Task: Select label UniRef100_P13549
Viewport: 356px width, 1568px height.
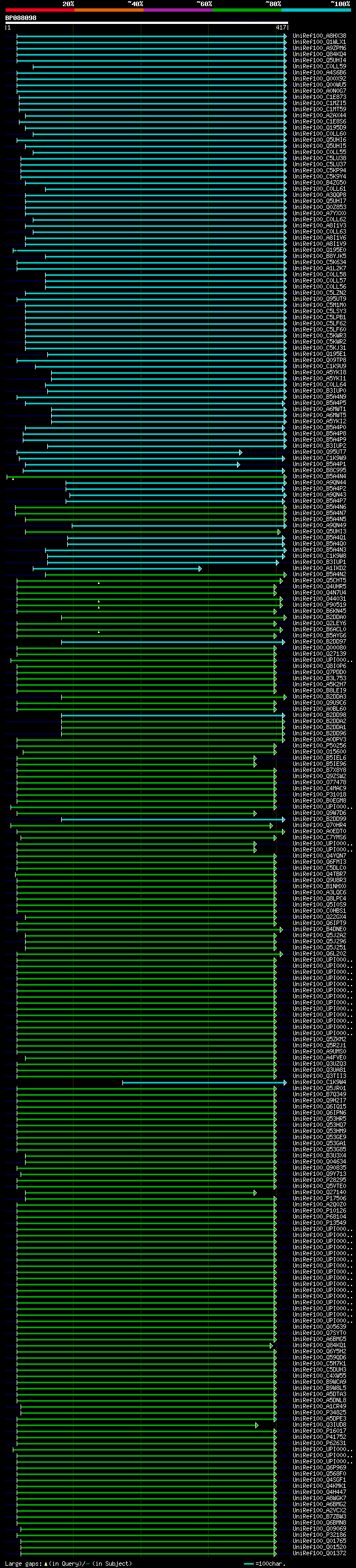Action: 319,1222
